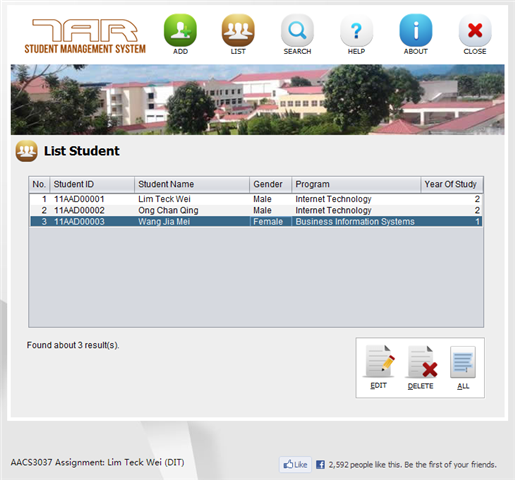Click the TAR Student Management System logo
The height and width of the screenshot is (480, 515).
coord(85,36)
